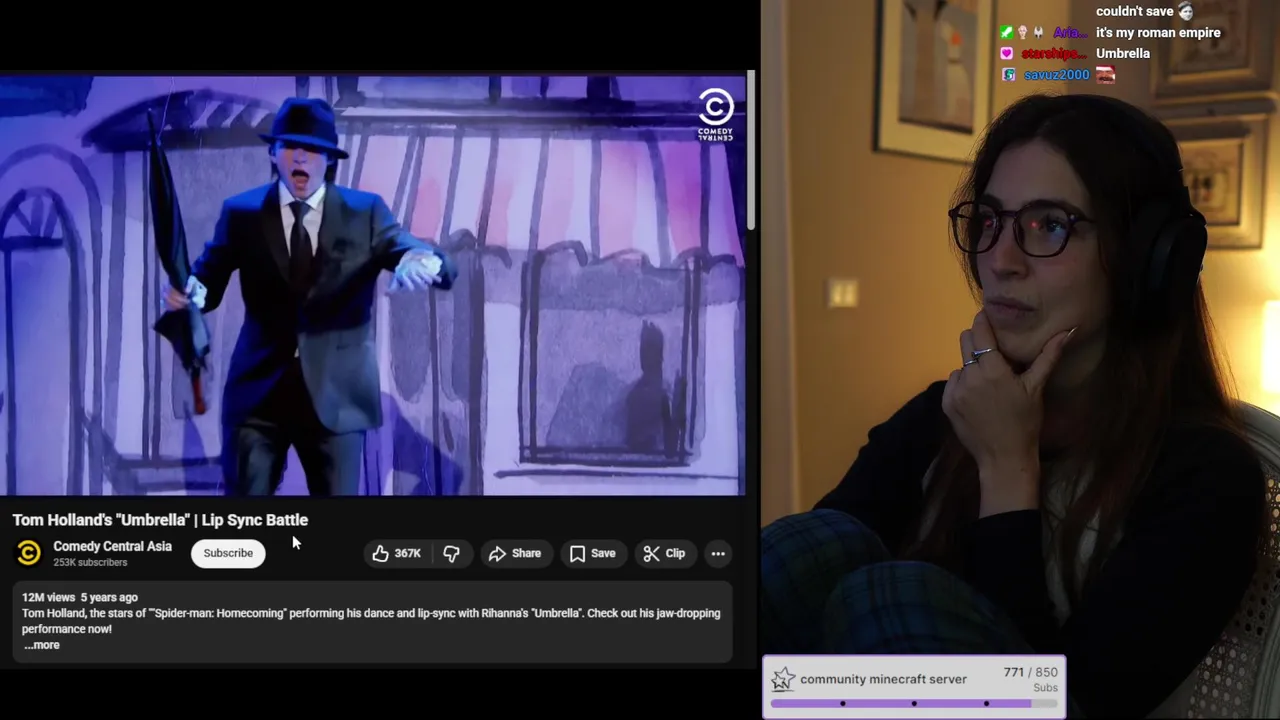The image size is (1280, 720).
Task: Click the 771 / 850 subs counter
Action: tap(1031, 673)
